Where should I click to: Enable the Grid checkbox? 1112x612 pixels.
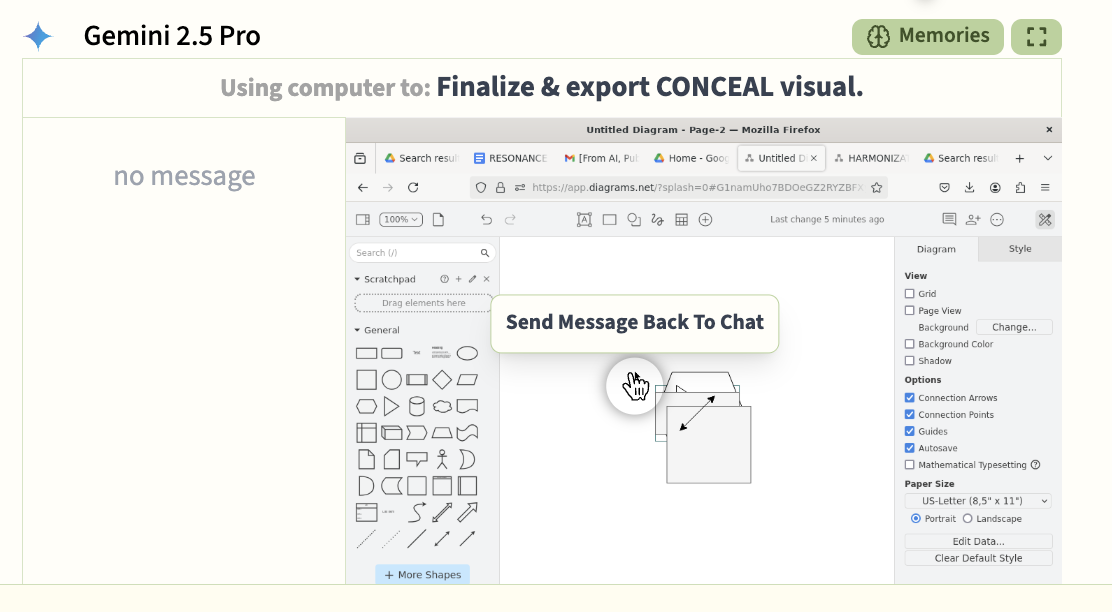coord(910,294)
